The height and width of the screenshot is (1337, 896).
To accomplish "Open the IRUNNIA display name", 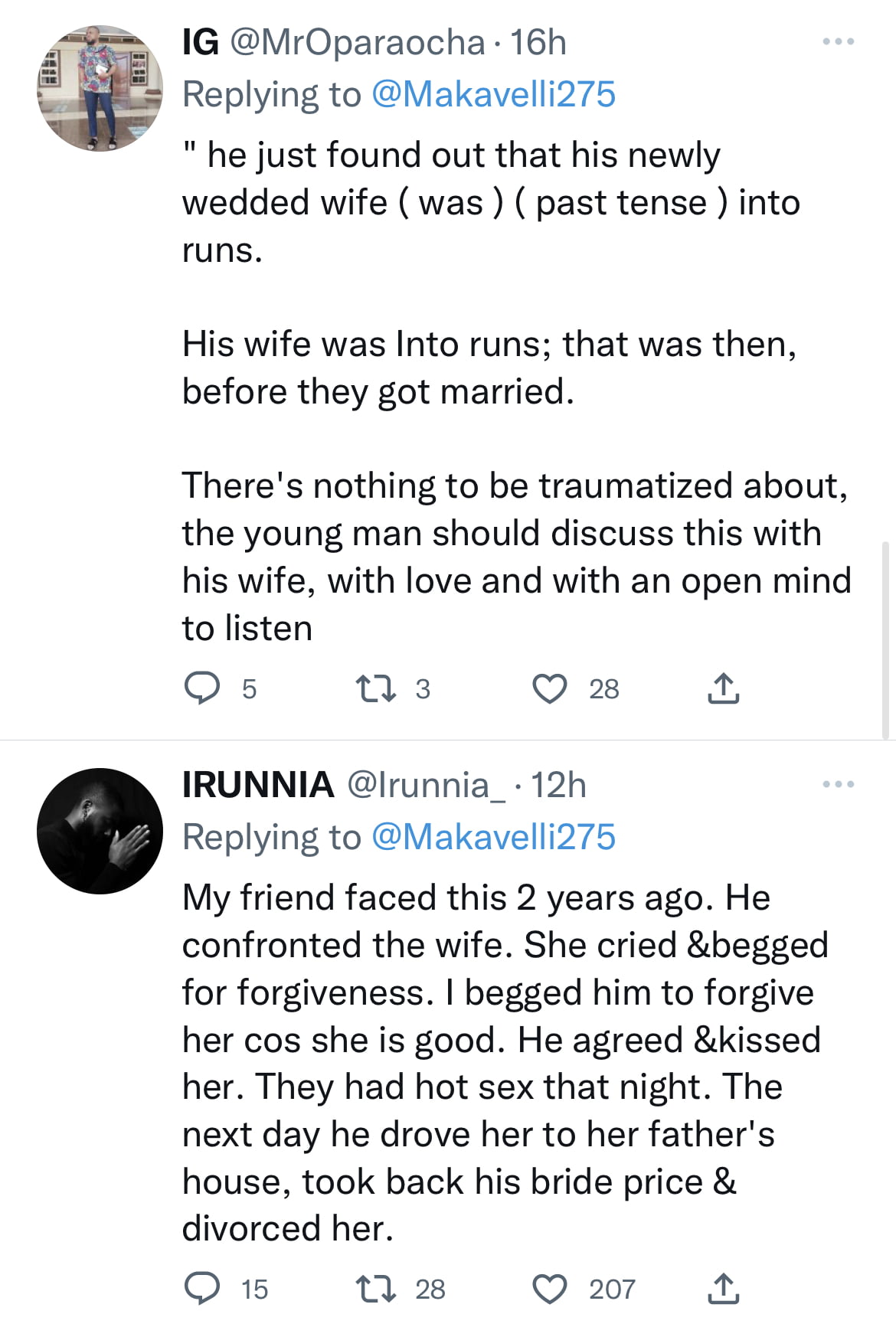I will pyautogui.click(x=258, y=785).
